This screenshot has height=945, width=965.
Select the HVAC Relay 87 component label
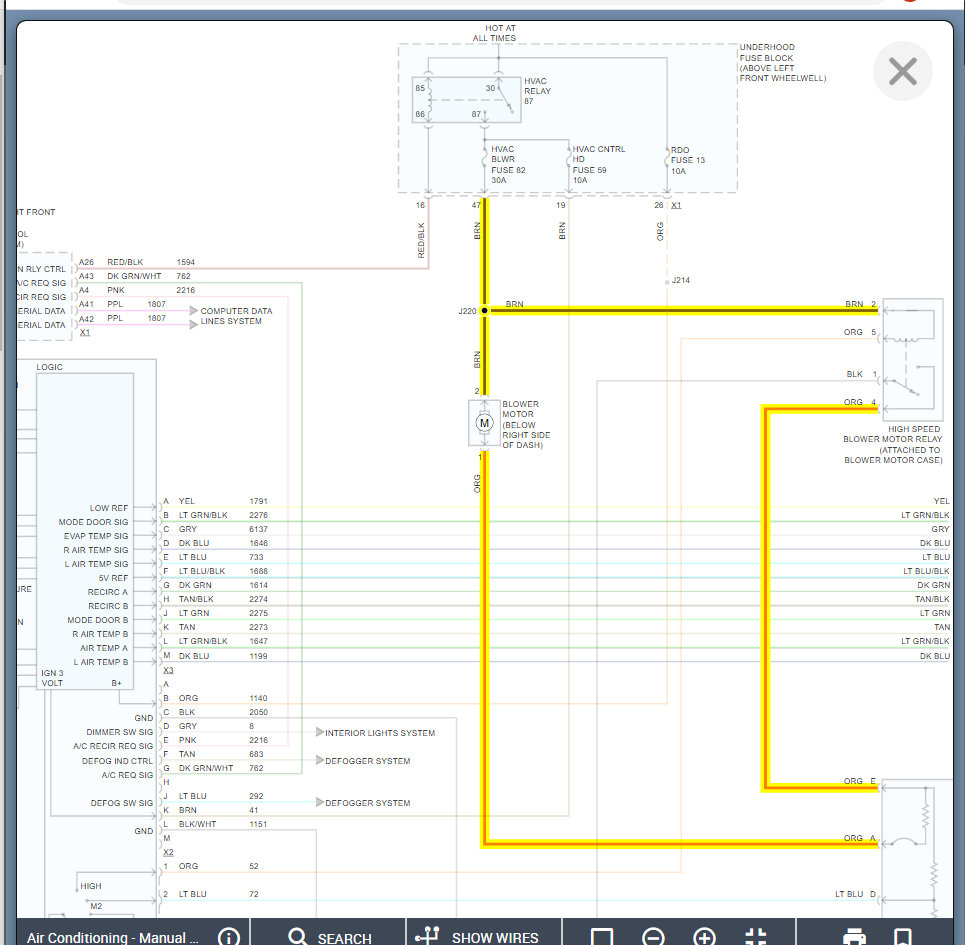pyautogui.click(x=537, y=91)
